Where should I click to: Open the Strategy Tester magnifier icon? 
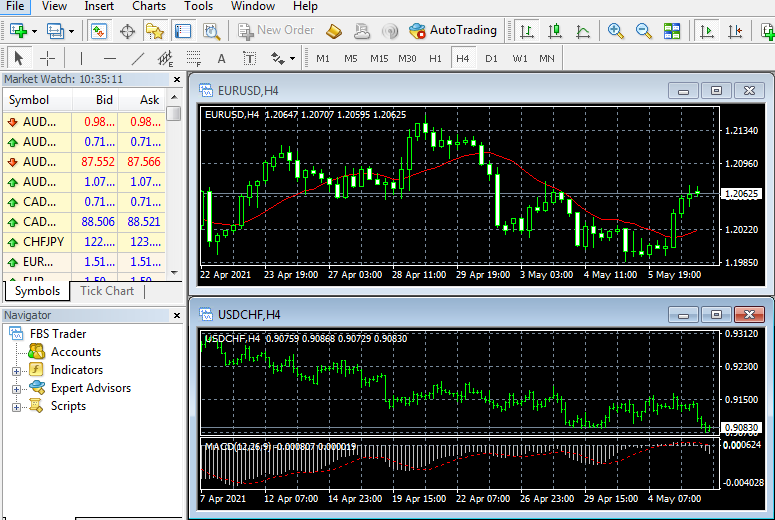(212, 31)
